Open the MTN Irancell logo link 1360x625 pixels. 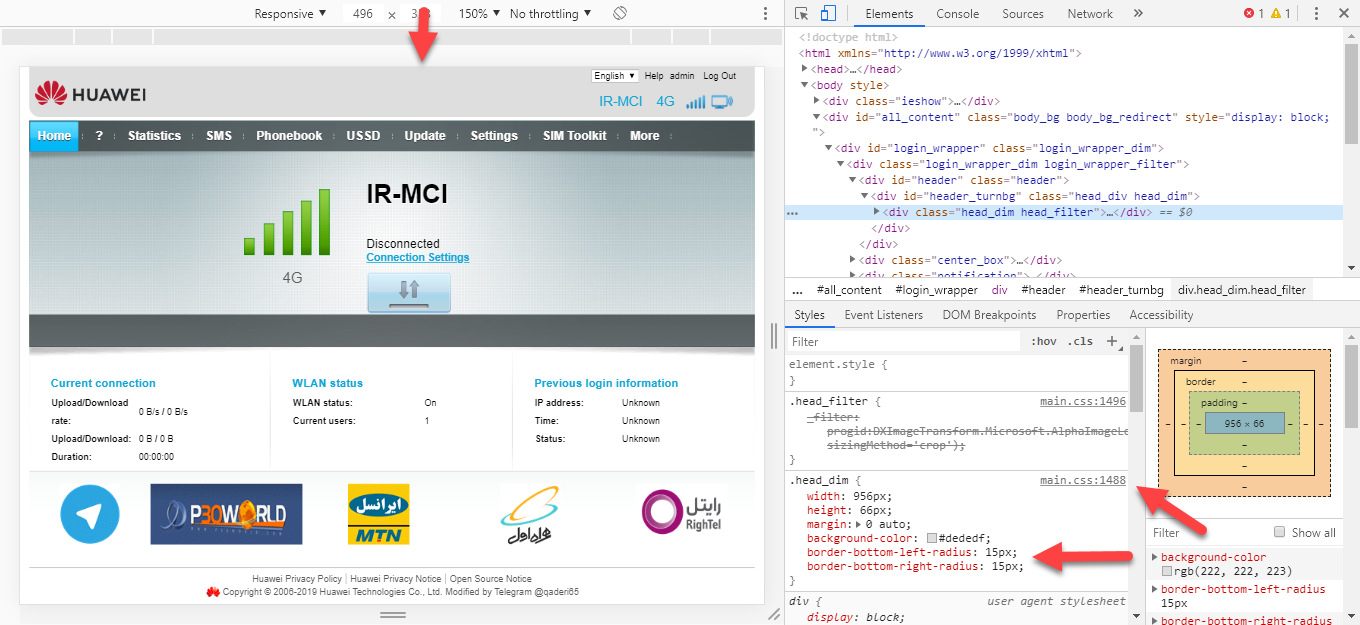tap(378, 514)
